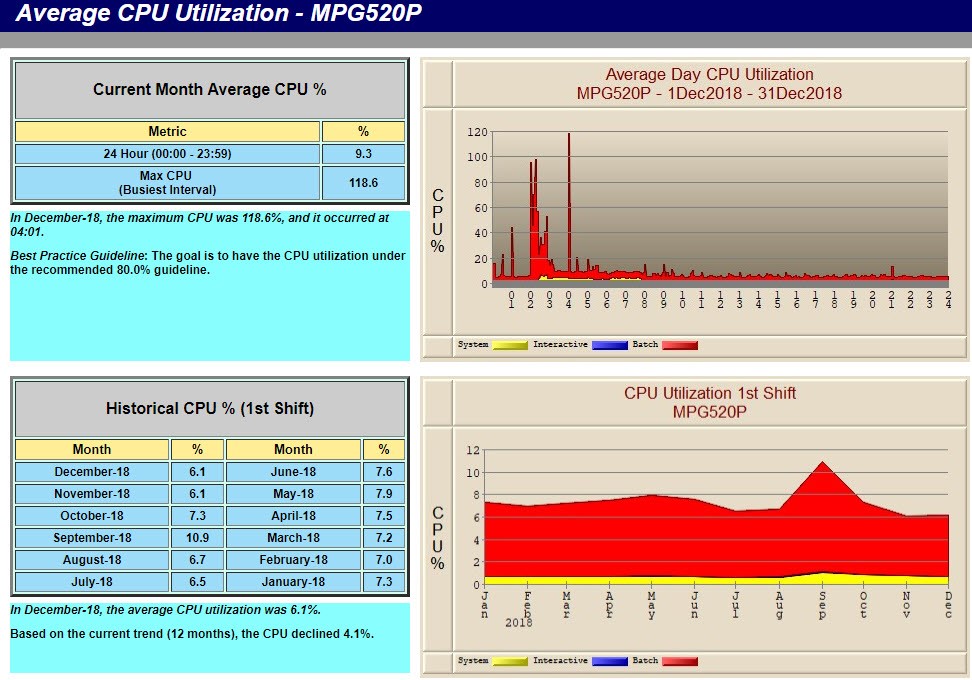This screenshot has width=972, height=680.
Task: Click the 7.3 value beside October-18
Action: click(x=197, y=516)
